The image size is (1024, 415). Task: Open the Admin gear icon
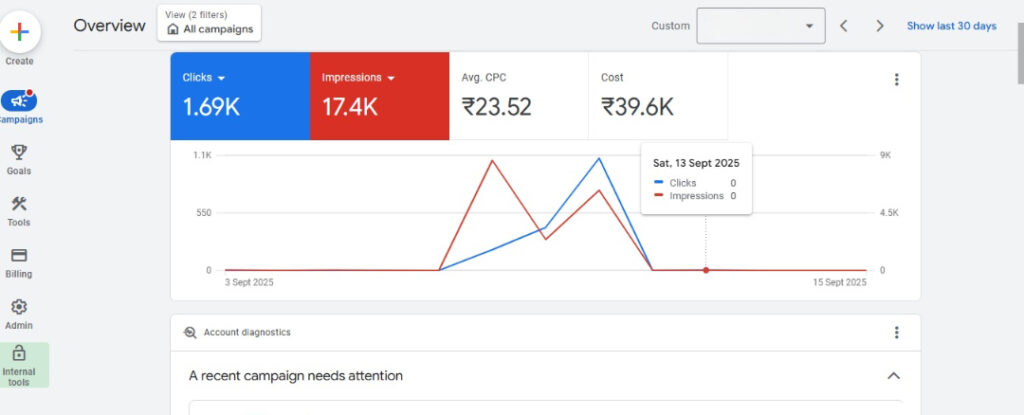coord(19,307)
